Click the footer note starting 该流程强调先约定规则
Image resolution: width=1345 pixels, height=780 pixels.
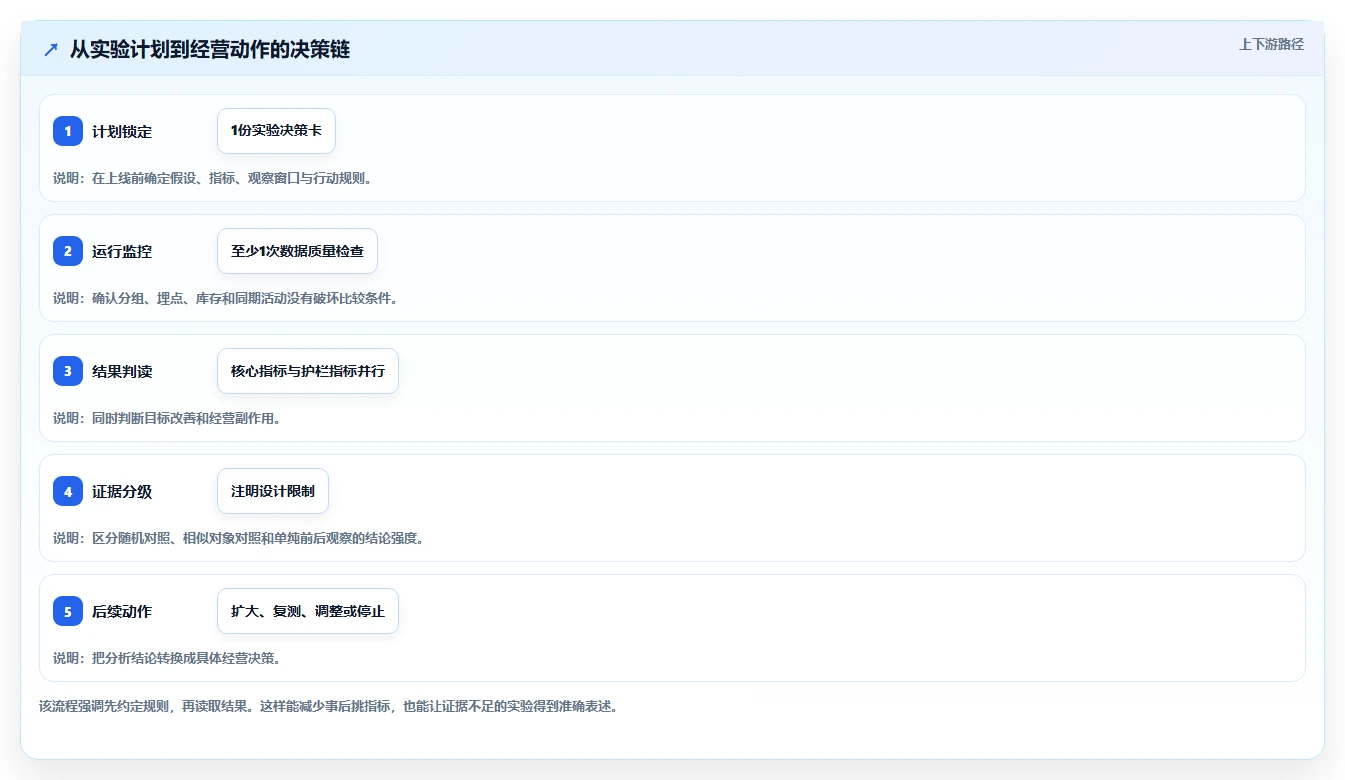[x=329, y=706]
